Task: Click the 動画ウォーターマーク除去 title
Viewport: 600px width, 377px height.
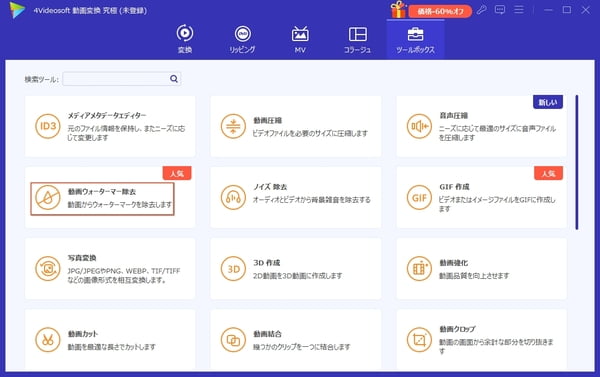Action: point(102,191)
